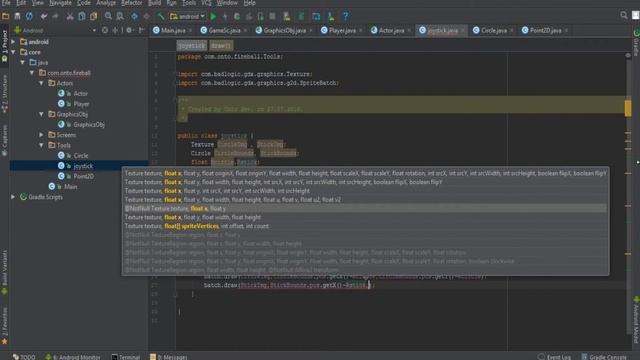Expand the android module node
Screen dimensions: 640x360
pos(13,42)
